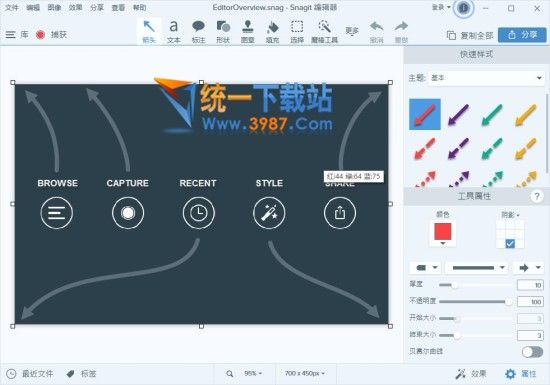Select the Shape tool
Screen dimensions: 550x385
click(x=223, y=31)
